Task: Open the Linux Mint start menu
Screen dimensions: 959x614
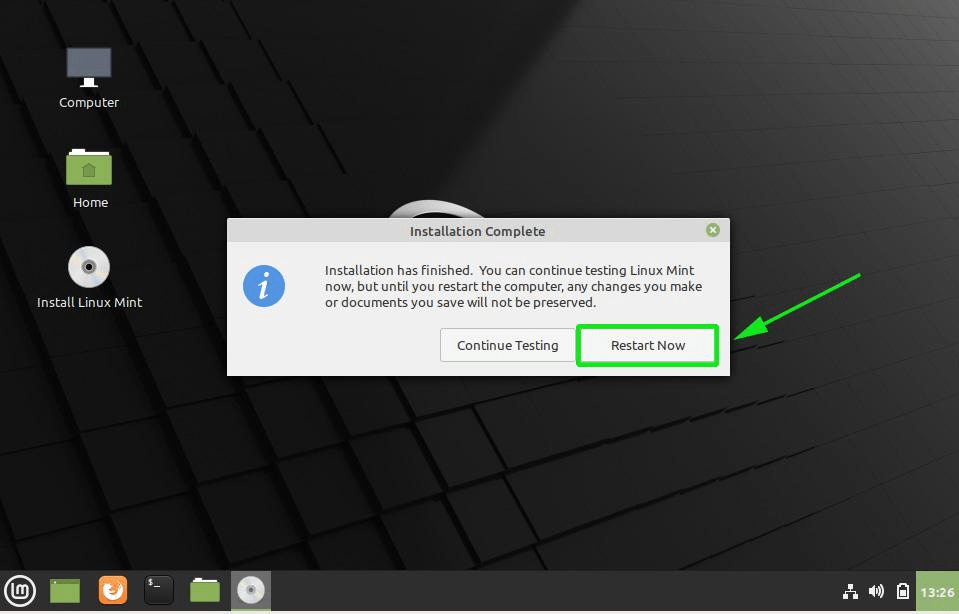Action: tap(20, 591)
